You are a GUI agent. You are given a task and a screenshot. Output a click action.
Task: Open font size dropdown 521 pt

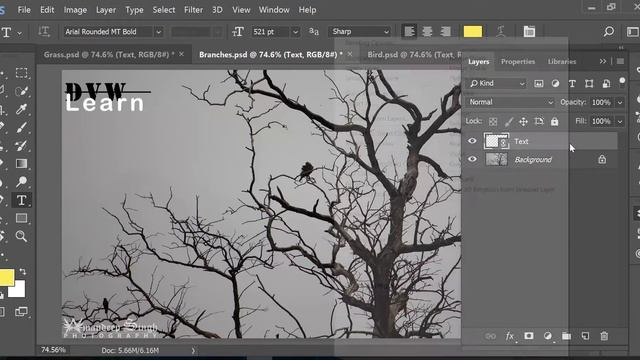point(295,32)
